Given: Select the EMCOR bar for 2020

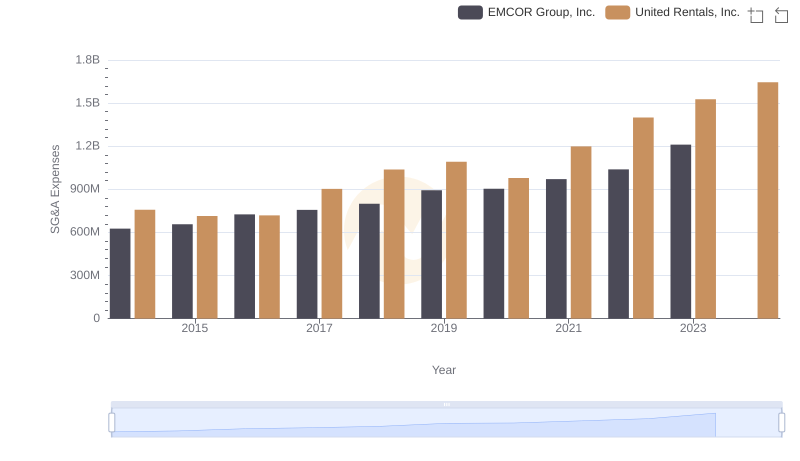Looking at the screenshot, I should [494, 253].
